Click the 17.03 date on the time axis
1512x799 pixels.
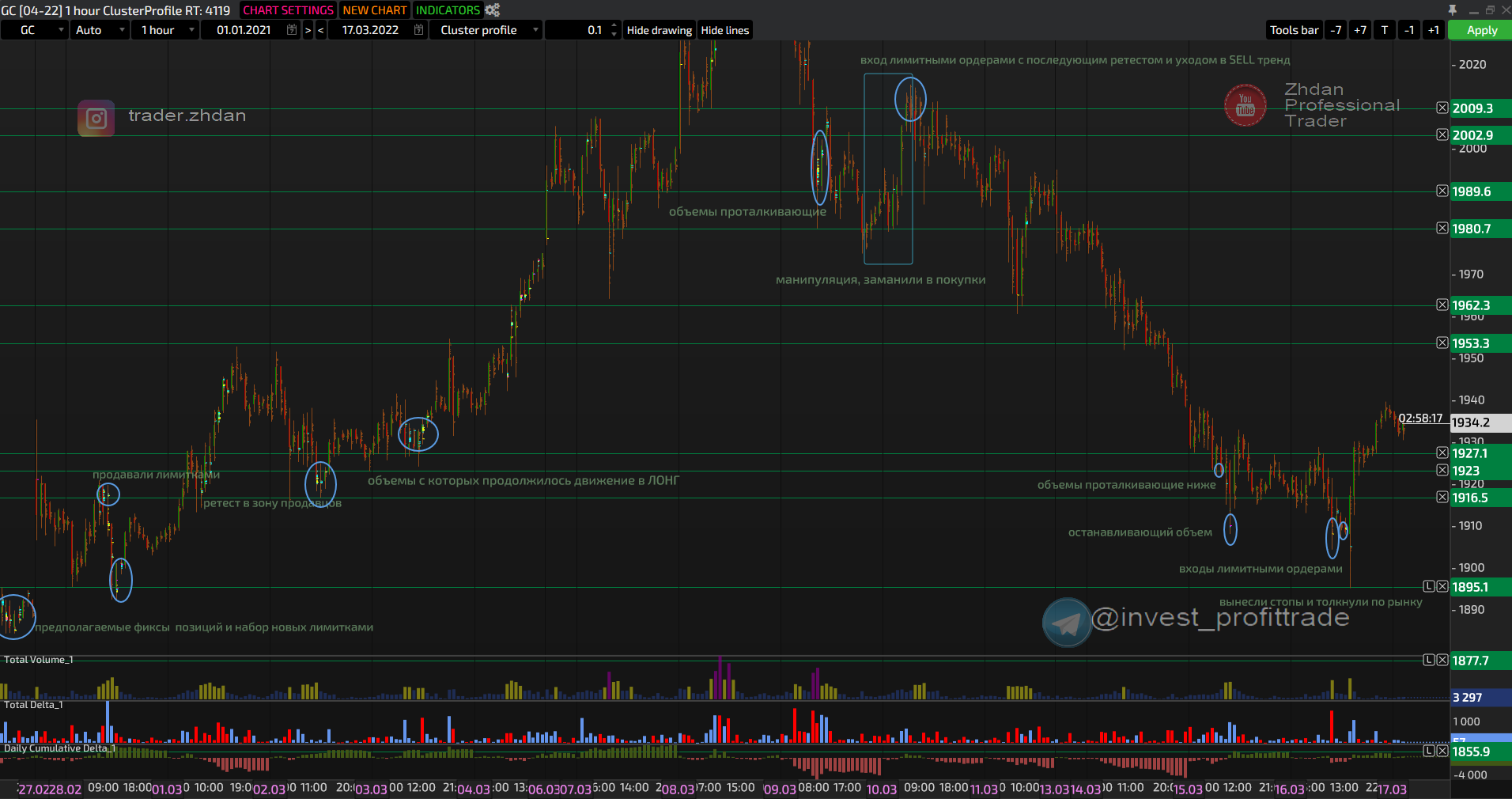pyautogui.click(x=1392, y=790)
